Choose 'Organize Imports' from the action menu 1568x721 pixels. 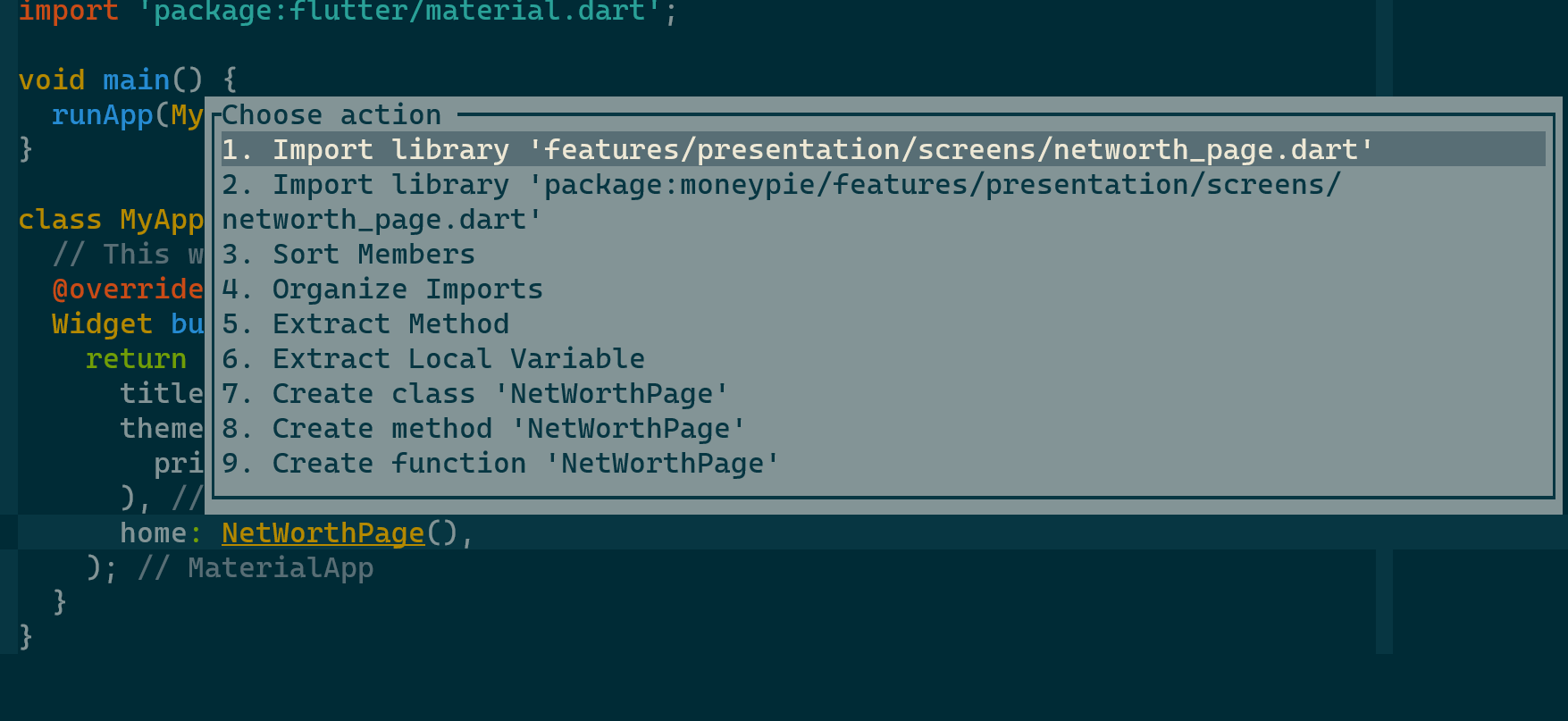point(407,289)
